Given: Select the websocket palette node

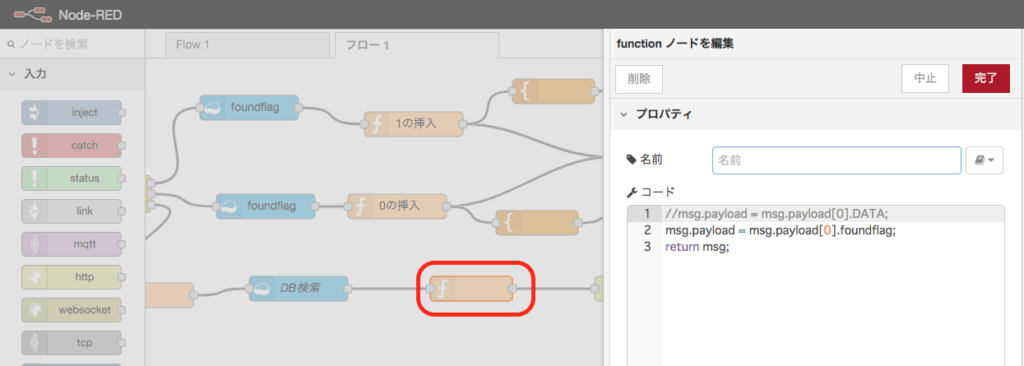Looking at the screenshot, I should pos(71,309).
